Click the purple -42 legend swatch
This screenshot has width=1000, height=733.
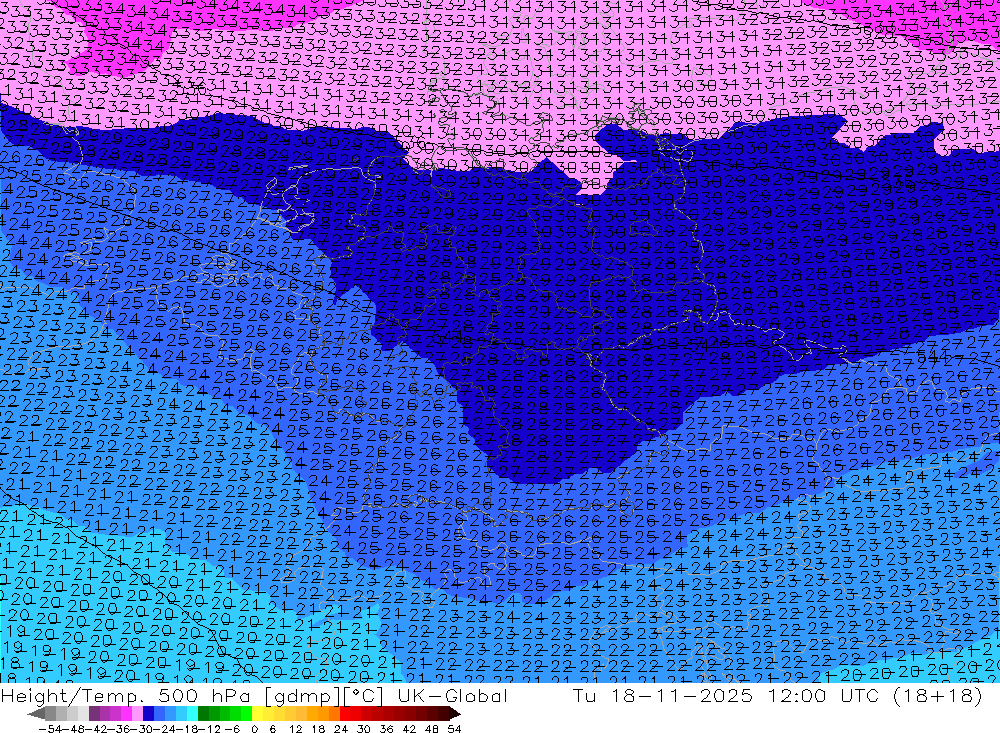click(94, 714)
